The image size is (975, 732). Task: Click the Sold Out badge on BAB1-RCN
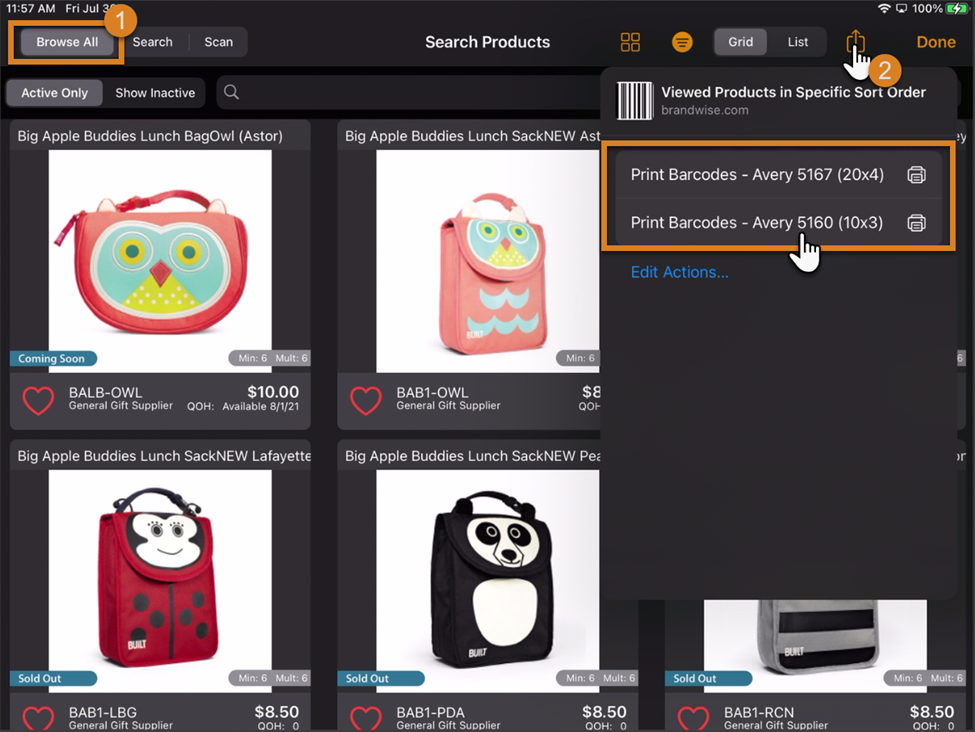coord(709,679)
